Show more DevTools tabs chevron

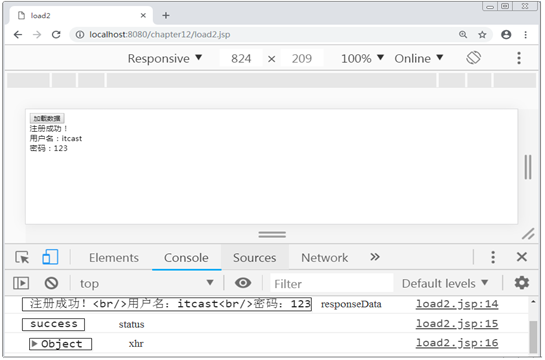(375, 257)
